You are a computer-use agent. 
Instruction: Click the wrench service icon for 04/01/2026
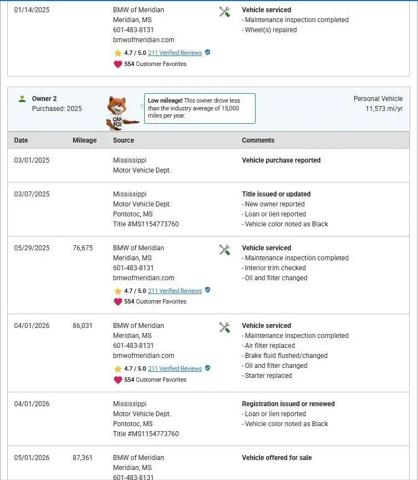tap(225, 327)
